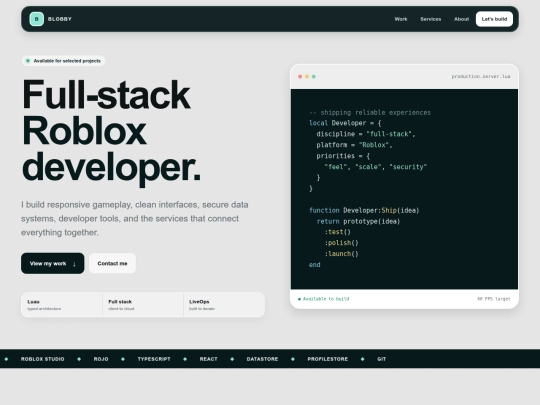This screenshot has height=405, width=540.
Task: Click the TYPESCRIPT item in the ticker
Action: pyautogui.click(x=154, y=359)
